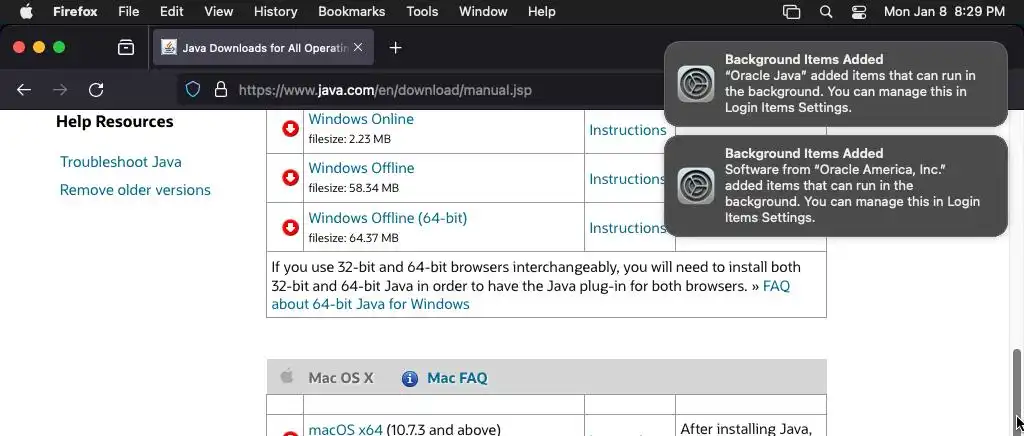Screen dimensions: 1024x436
Task: Click the Oracle America notification settings icon
Action: coord(696,186)
